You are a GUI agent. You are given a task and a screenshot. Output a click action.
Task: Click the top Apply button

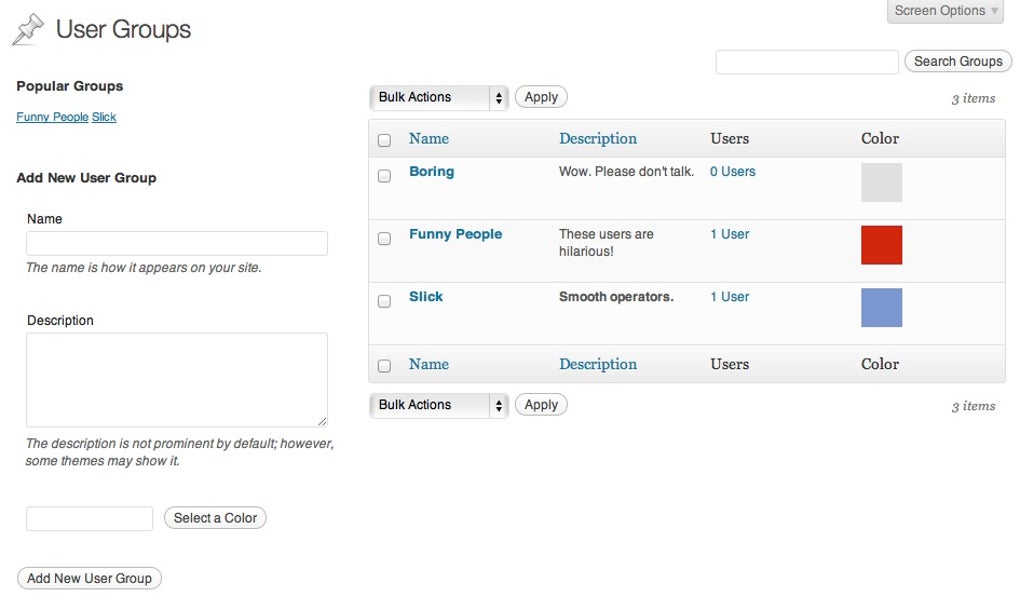540,96
